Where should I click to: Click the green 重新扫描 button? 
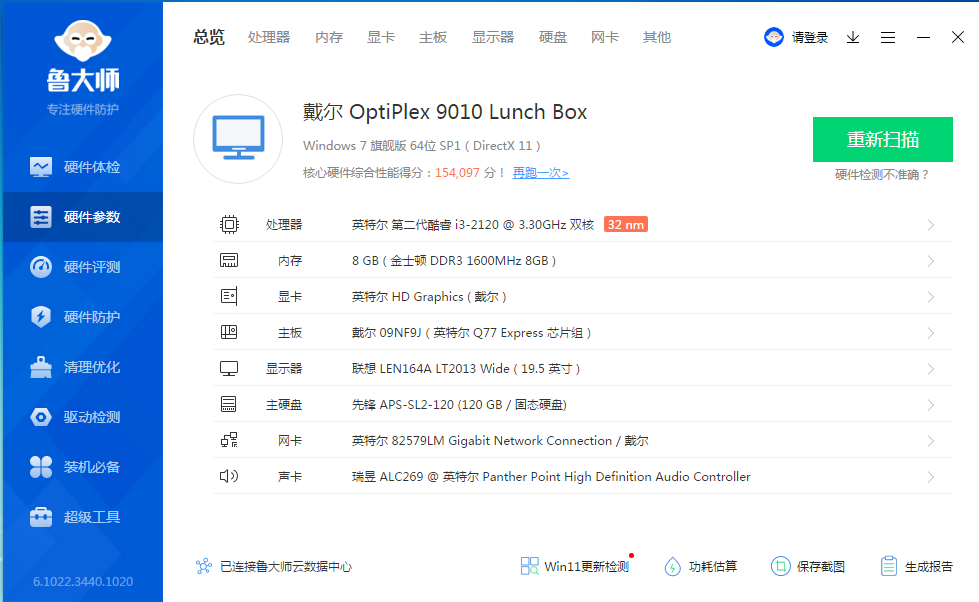coord(882,139)
